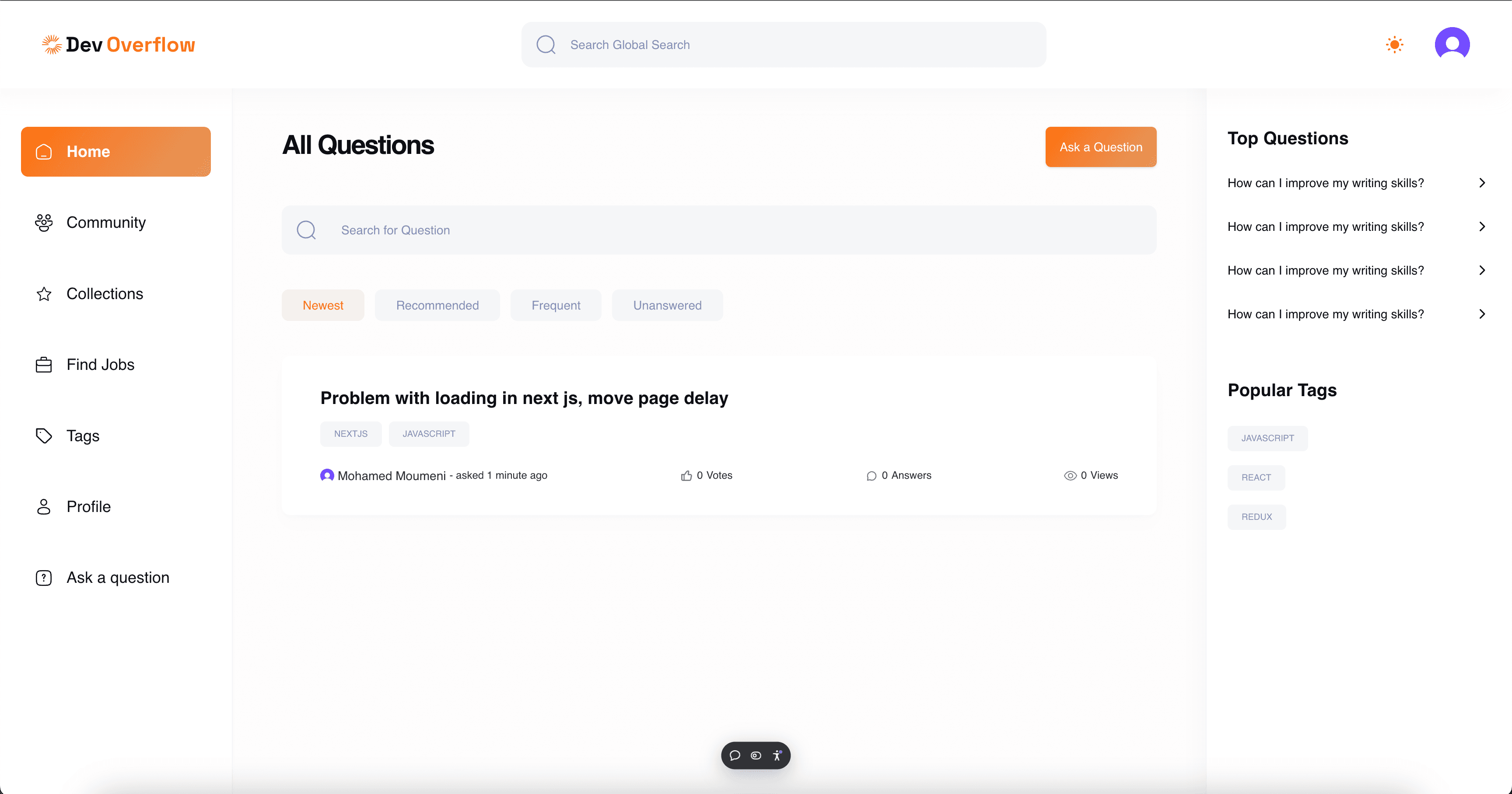Select the Unanswered filter
The height and width of the screenshot is (794, 1512).
coord(667,305)
